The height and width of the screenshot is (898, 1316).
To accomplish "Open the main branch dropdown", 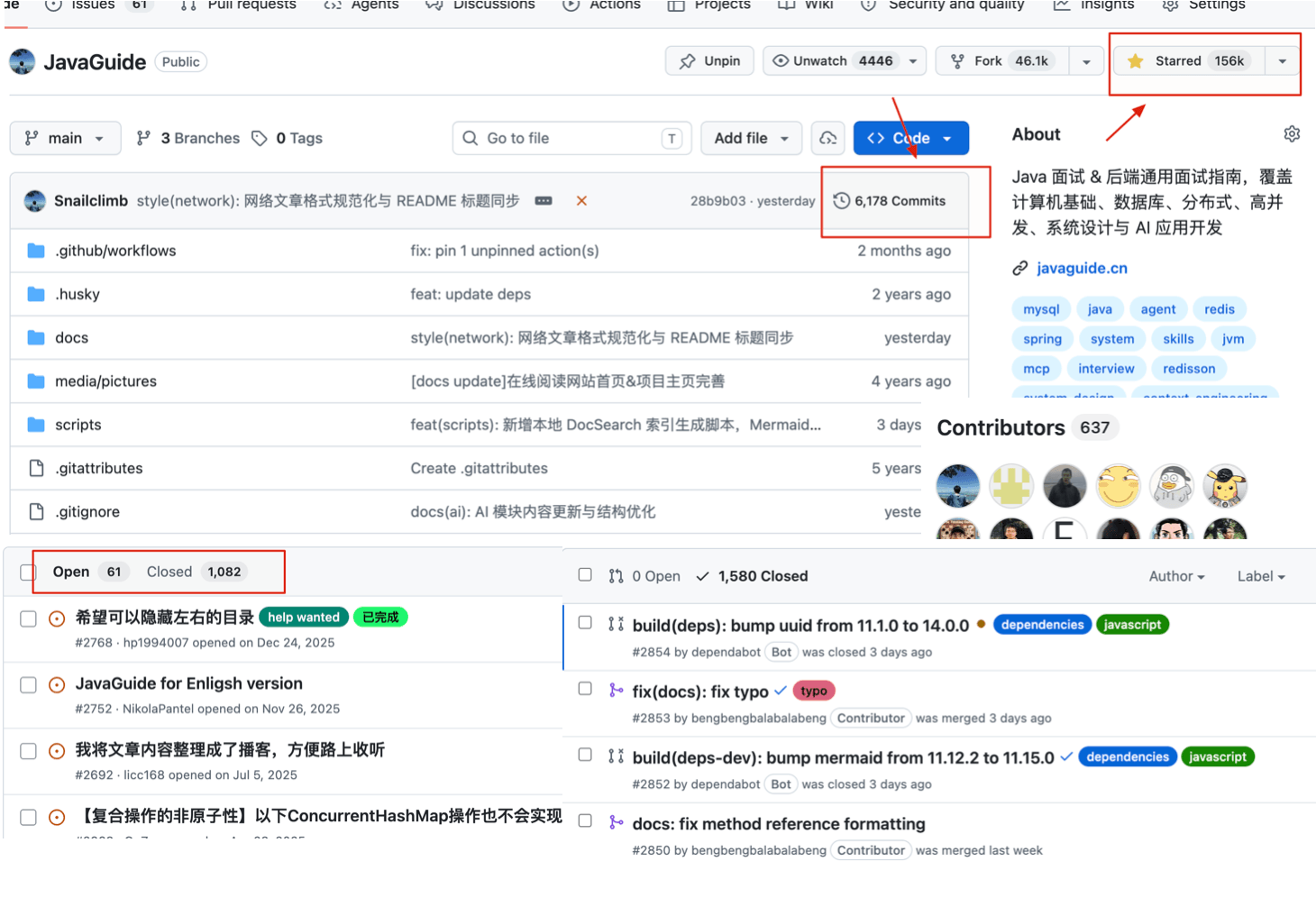I will point(65,138).
